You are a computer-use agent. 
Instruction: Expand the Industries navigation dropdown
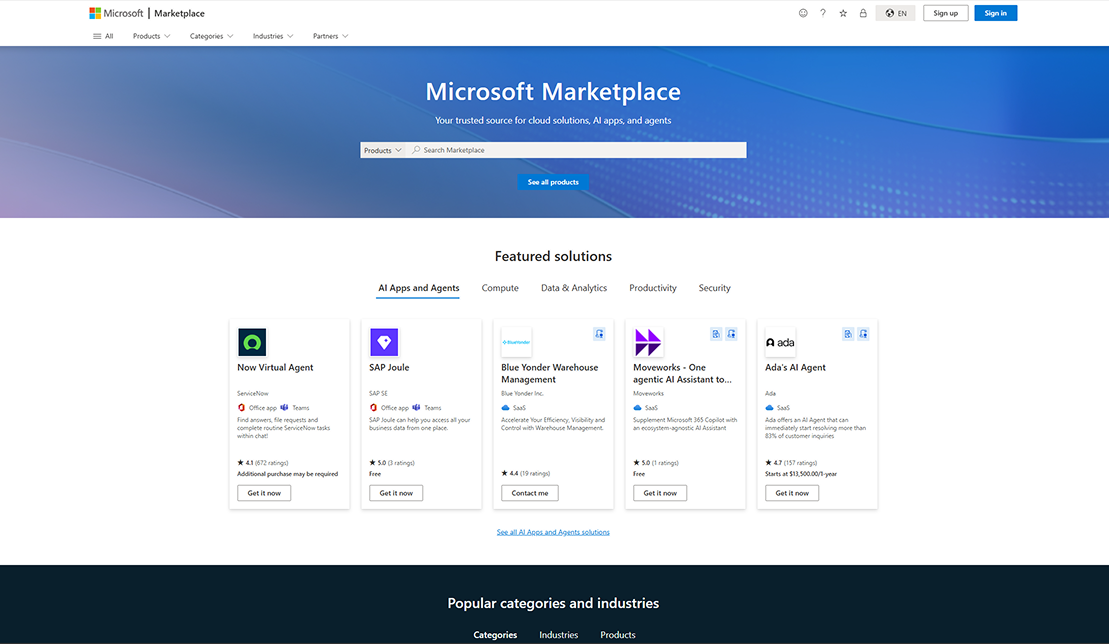(271, 35)
